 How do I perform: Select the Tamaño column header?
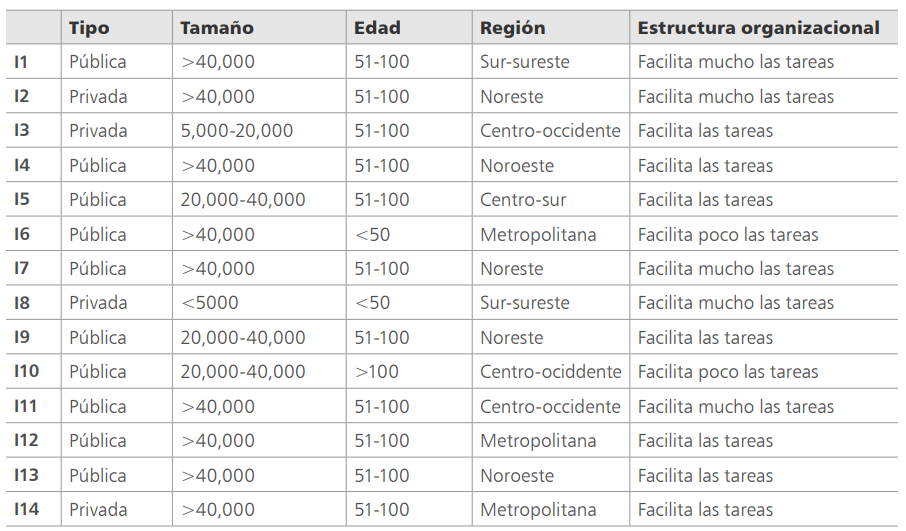click(217, 28)
